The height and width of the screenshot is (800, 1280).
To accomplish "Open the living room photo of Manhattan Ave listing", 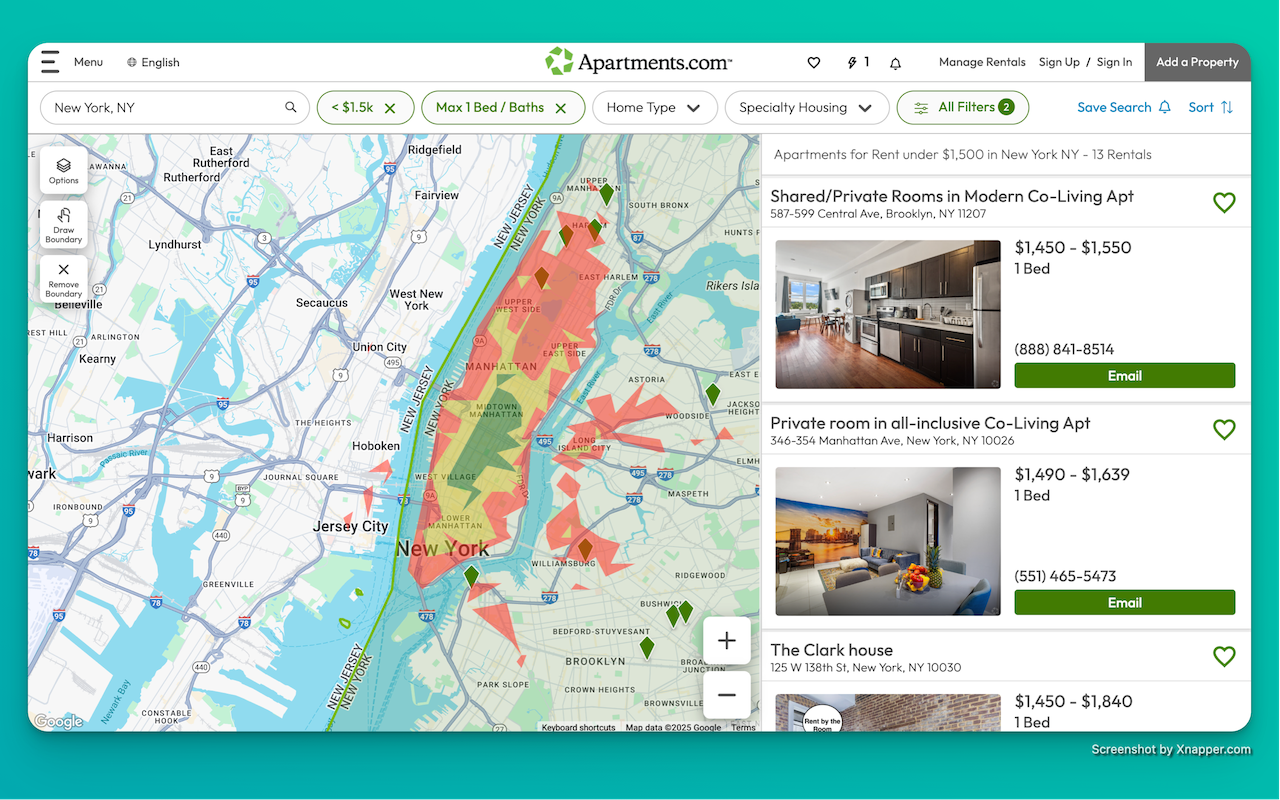I will pyautogui.click(x=888, y=541).
